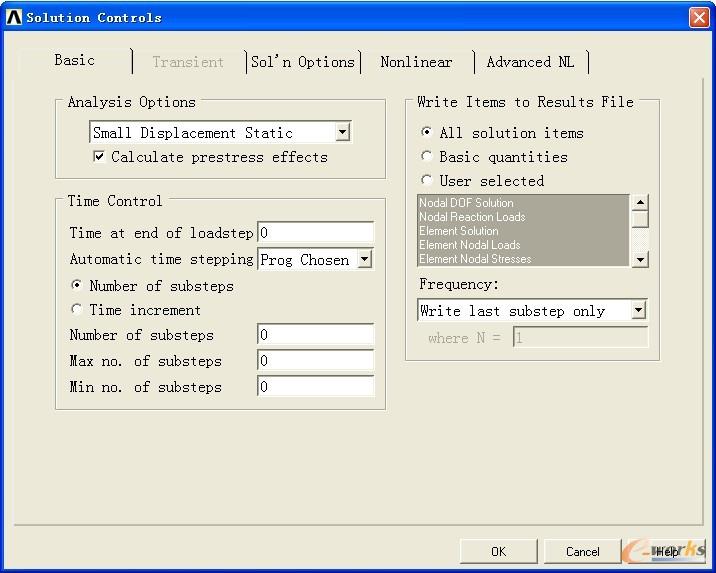Click the ANSYS logo icon in title bar
Viewport: 716px width, 573px height.
point(13,17)
